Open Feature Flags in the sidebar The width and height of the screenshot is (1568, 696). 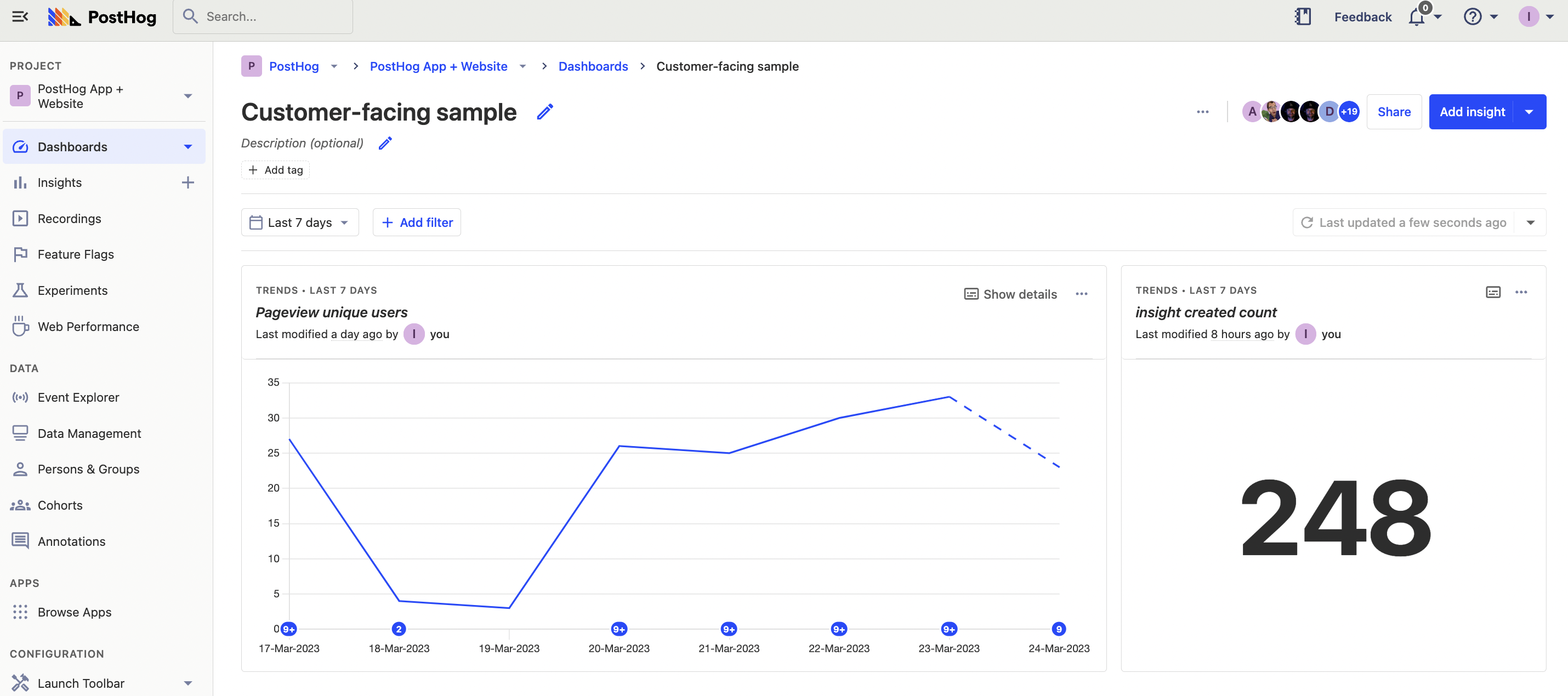click(x=76, y=254)
